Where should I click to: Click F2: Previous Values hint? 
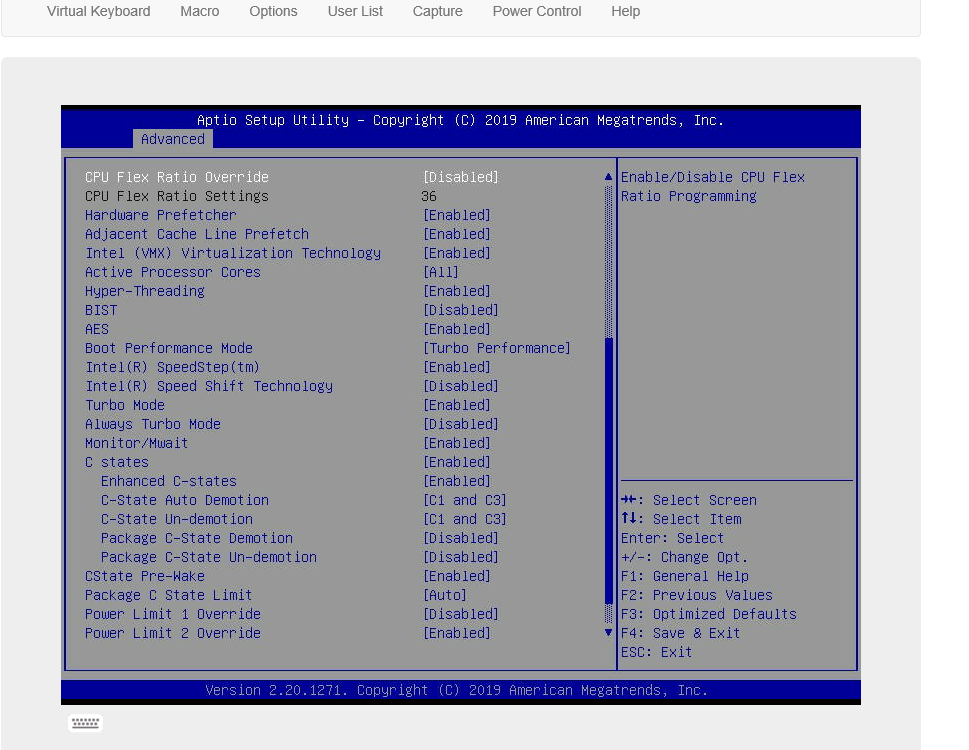click(696, 595)
